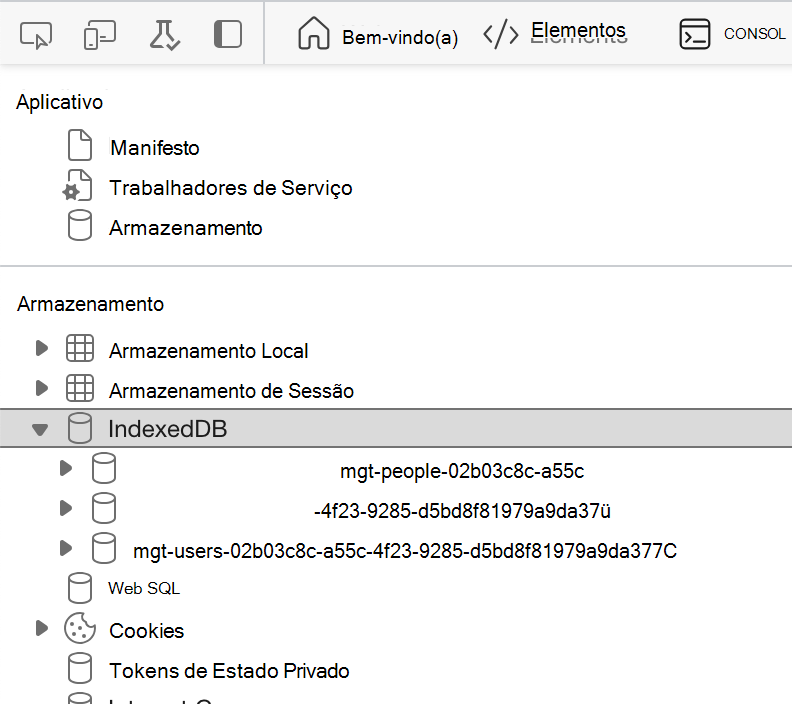Click the Armazenamento section heading
Image resolution: width=792 pixels, height=704 pixels.
point(90,304)
